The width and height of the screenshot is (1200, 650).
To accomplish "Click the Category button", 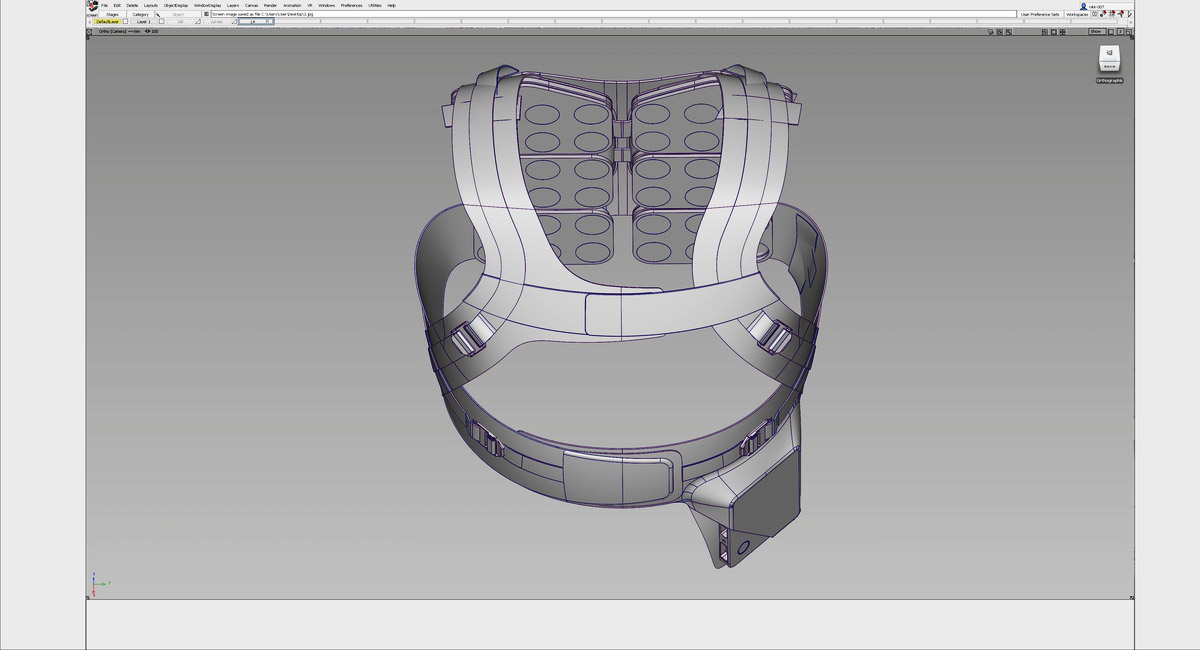I will click(x=140, y=14).
